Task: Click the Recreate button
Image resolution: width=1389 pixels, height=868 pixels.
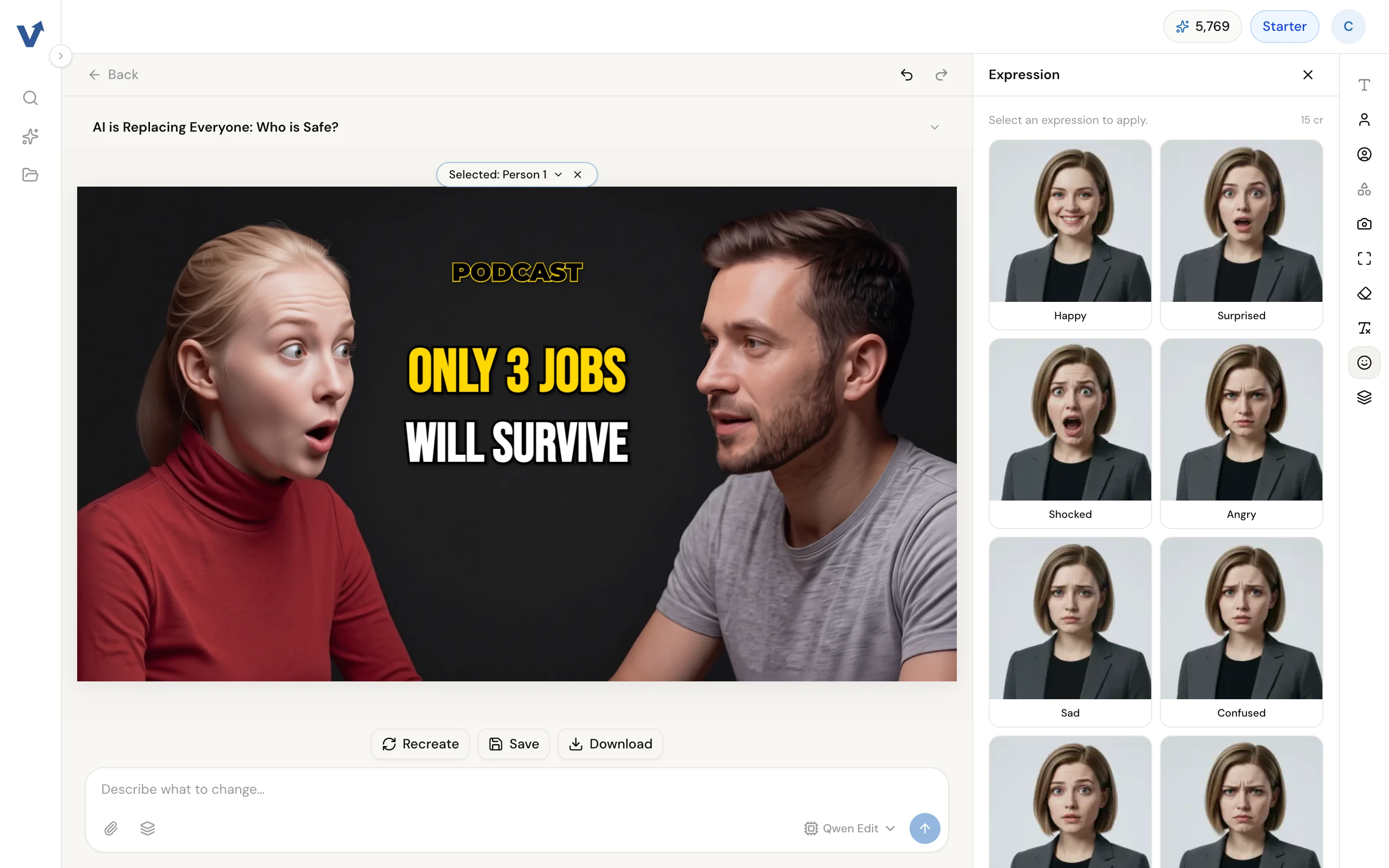Action: [x=420, y=744]
